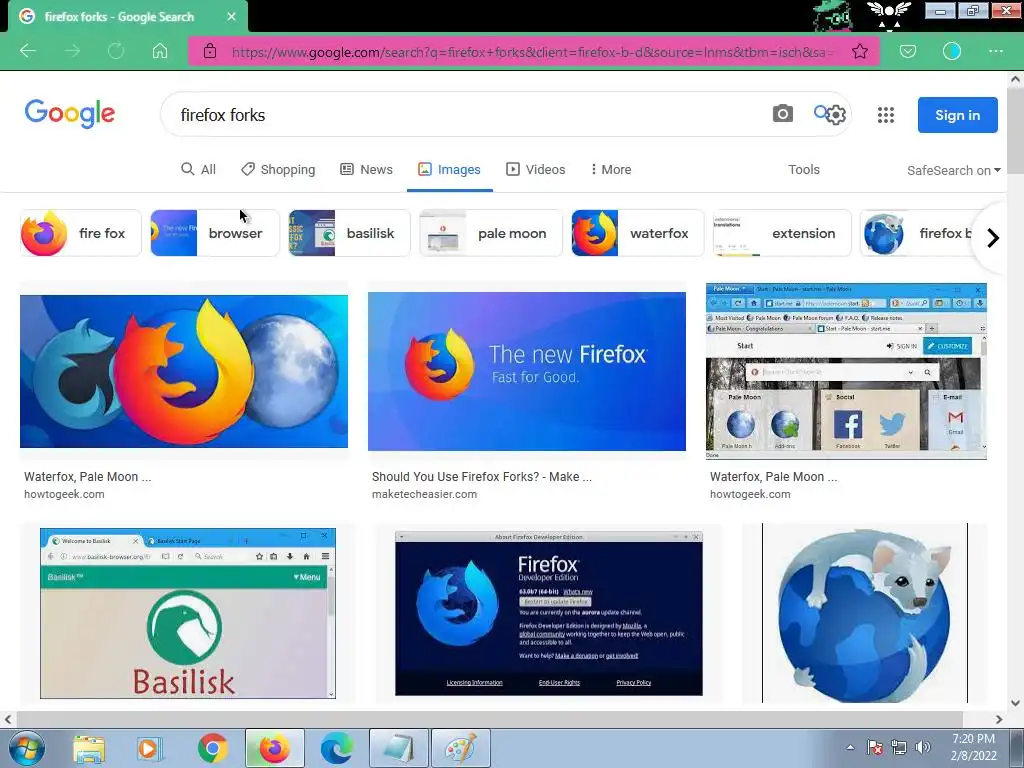Image resolution: width=1024 pixels, height=768 pixels.
Task: View site security via padlock icon
Action: point(210,51)
